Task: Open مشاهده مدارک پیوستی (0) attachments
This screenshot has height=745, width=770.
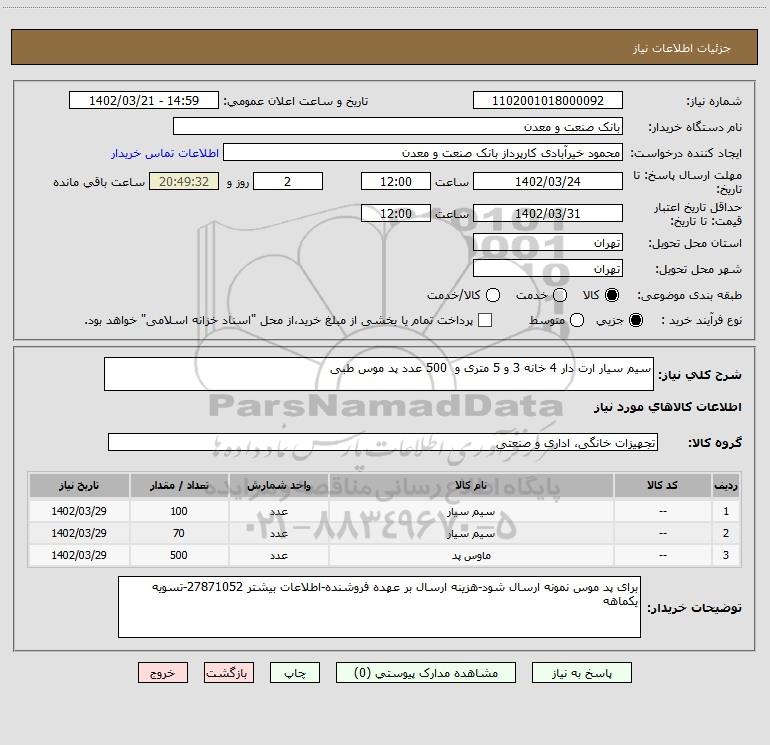Action: 426,673
